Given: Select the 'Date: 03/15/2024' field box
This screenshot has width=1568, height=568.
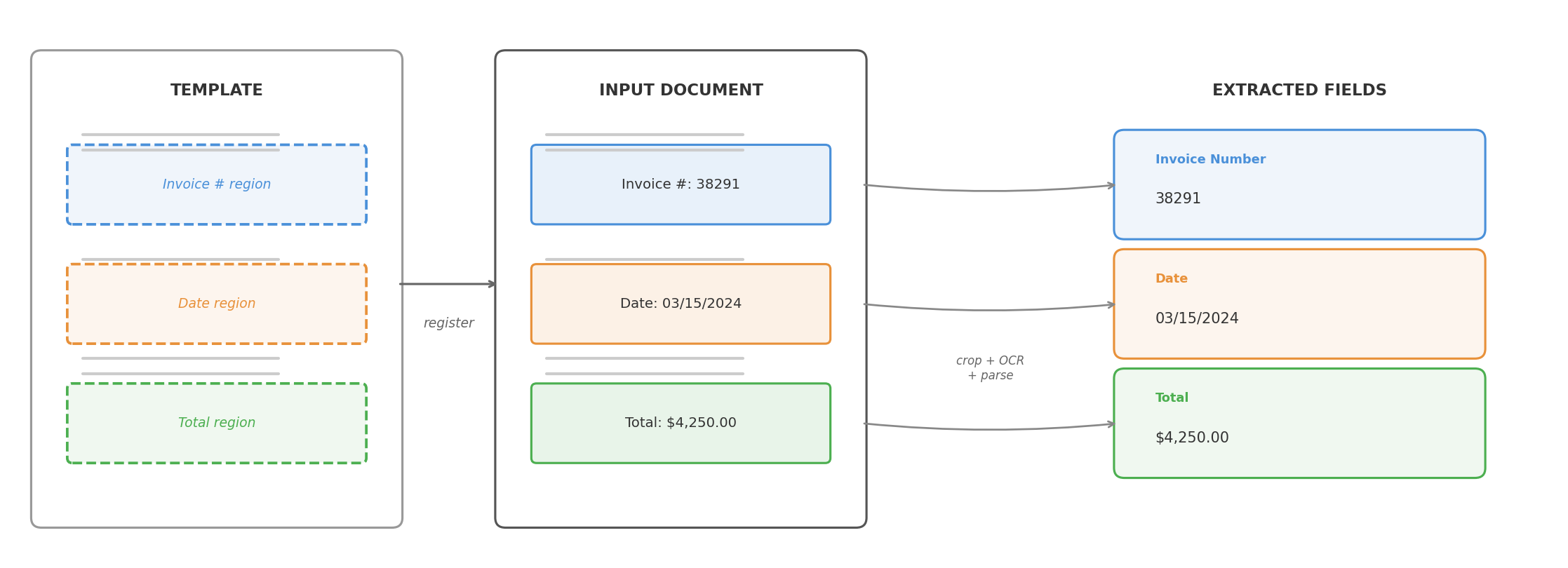Looking at the screenshot, I should click(x=681, y=304).
